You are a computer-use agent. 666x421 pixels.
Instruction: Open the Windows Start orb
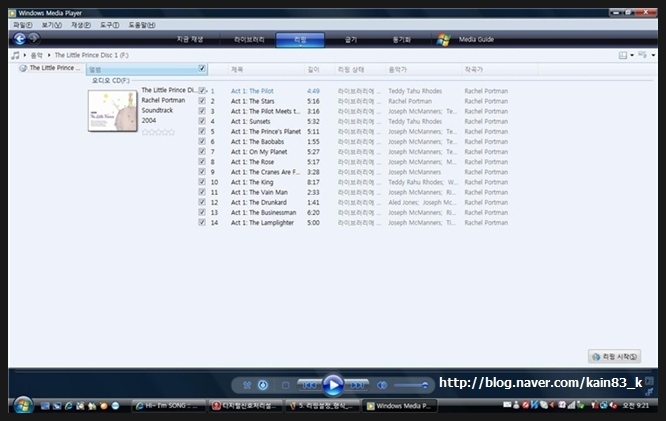point(23,405)
